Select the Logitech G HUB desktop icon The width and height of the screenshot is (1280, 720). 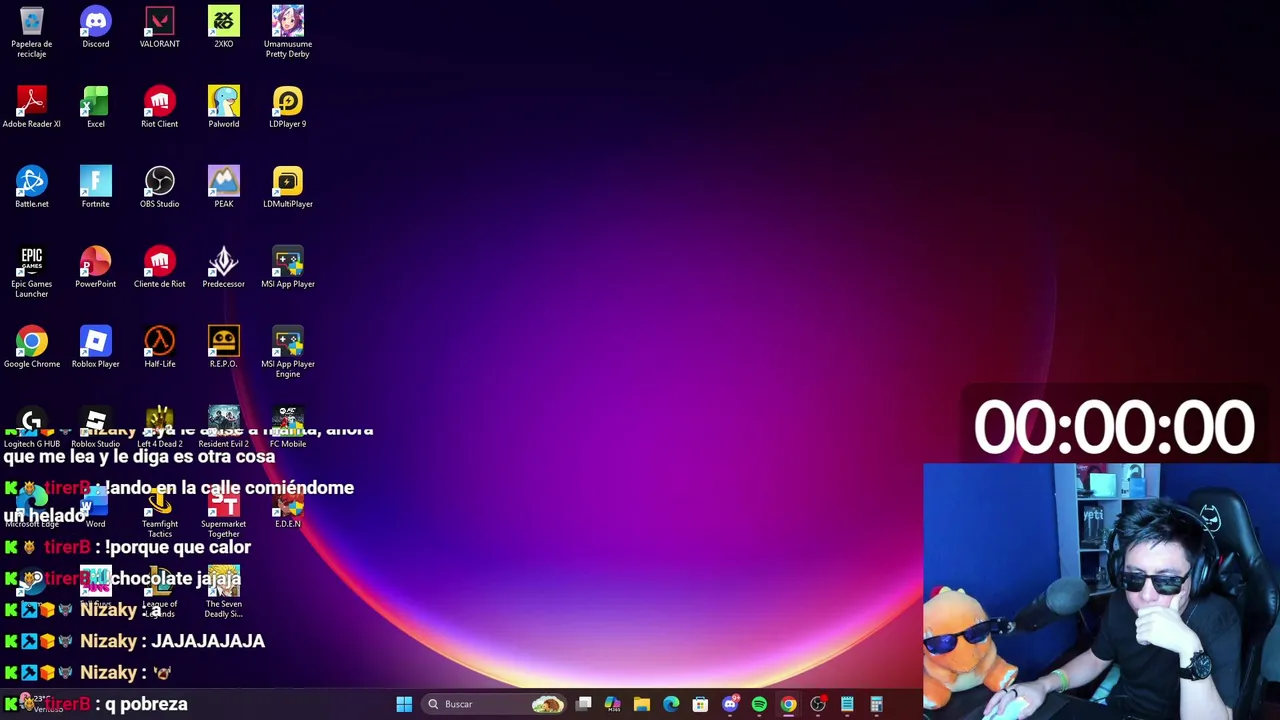32,427
